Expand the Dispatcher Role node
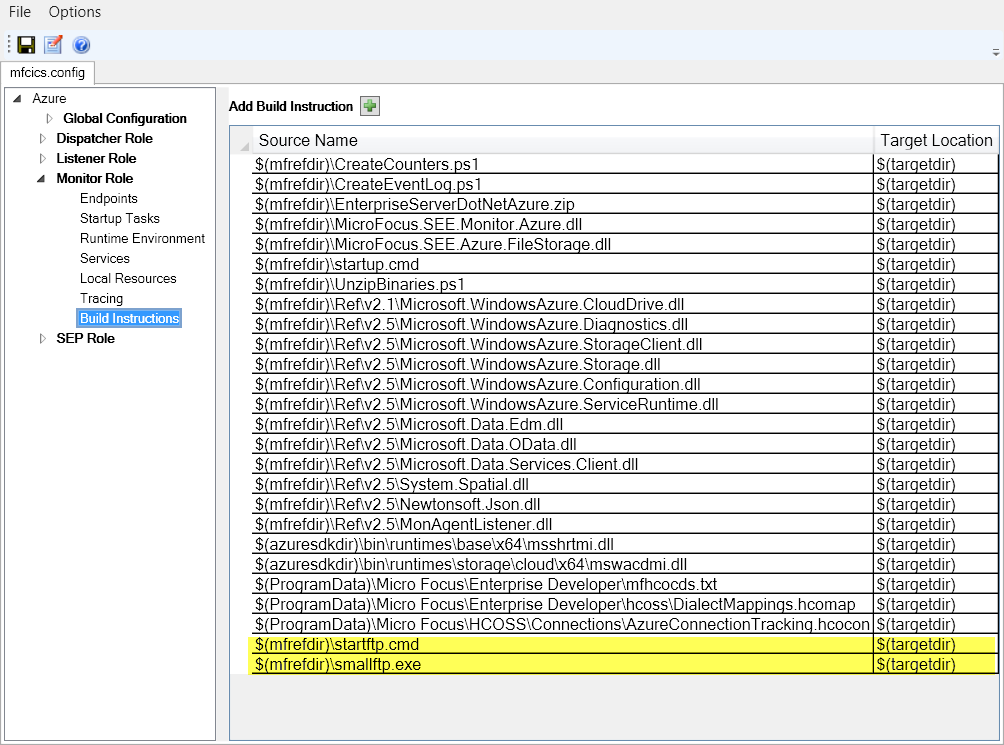Image resolution: width=1004 pixels, height=745 pixels. pyautogui.click(x=42, y=139)
